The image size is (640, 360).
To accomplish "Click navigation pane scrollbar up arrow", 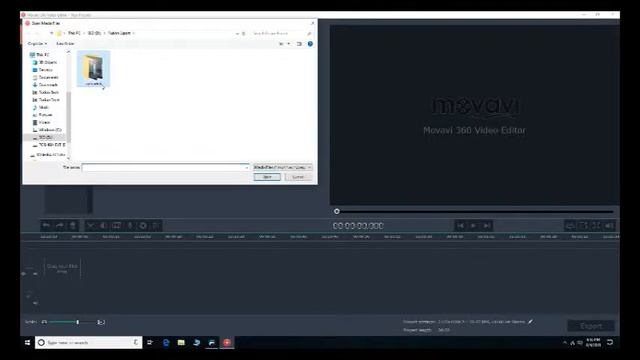I will pyautogui.click(x=68, y=52).
